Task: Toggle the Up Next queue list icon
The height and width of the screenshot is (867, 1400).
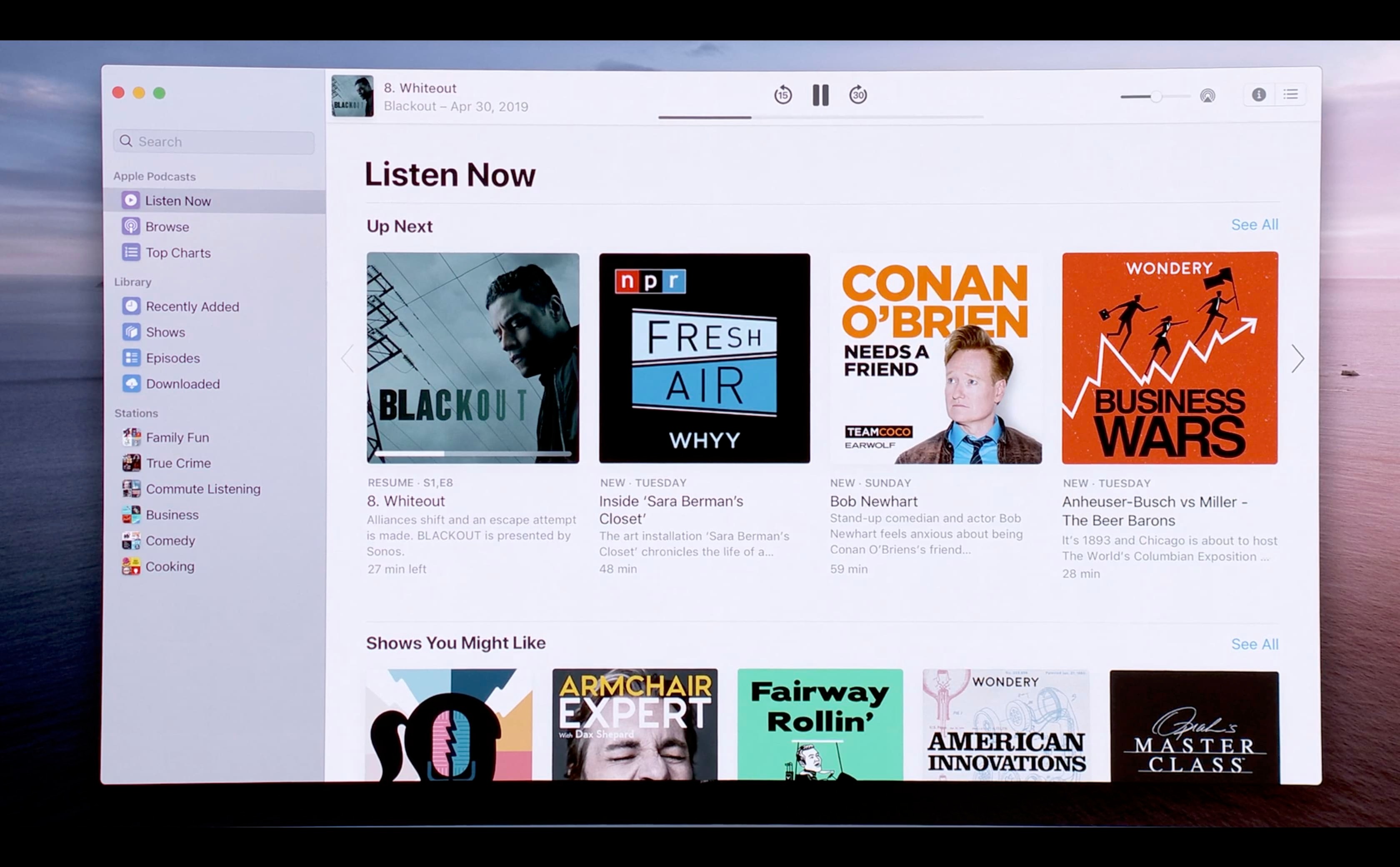Action: pyautogui.click(x=1290, y=95)
